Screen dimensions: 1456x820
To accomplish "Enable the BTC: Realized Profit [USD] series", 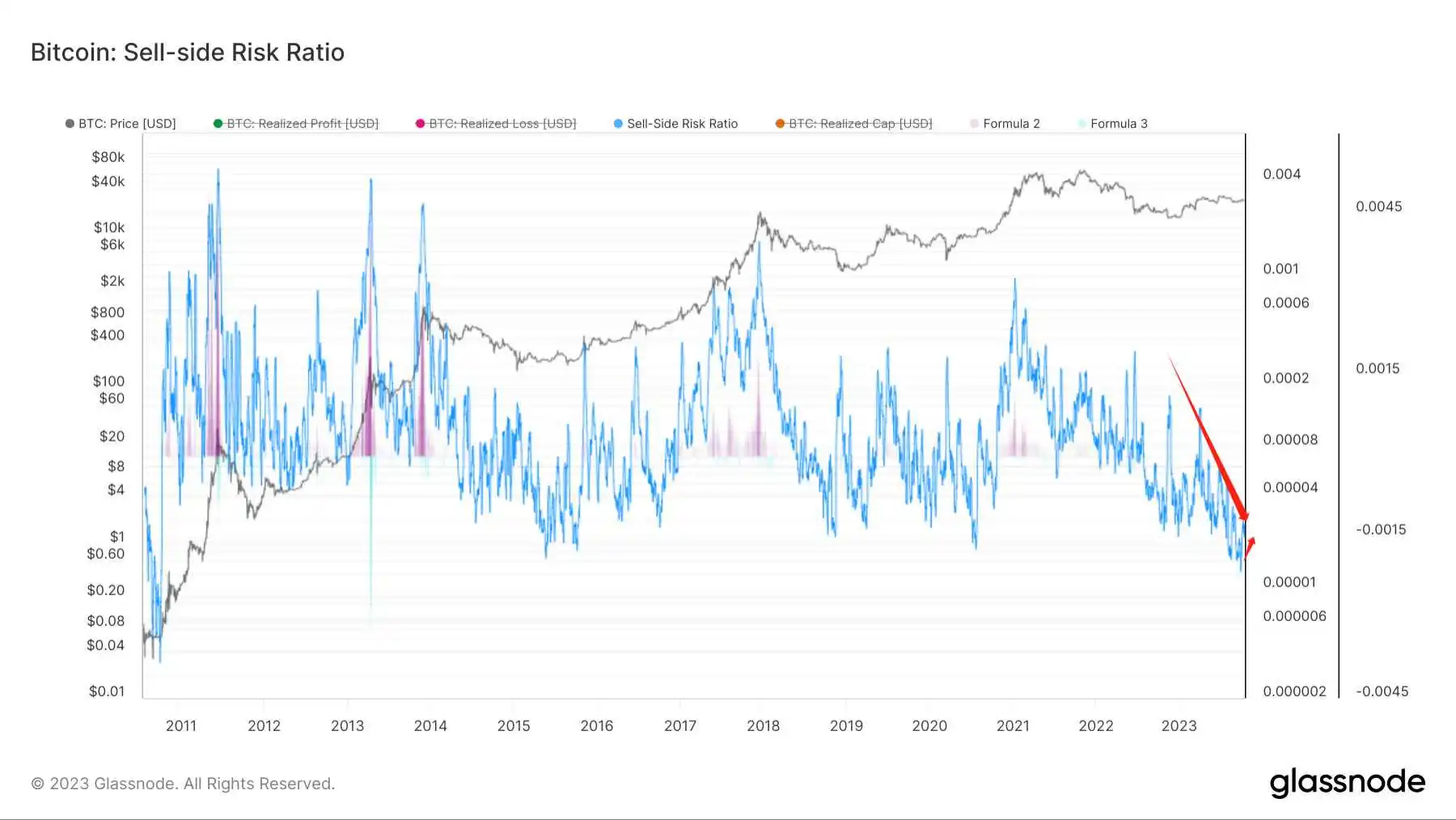I will (x=302, y=124).
